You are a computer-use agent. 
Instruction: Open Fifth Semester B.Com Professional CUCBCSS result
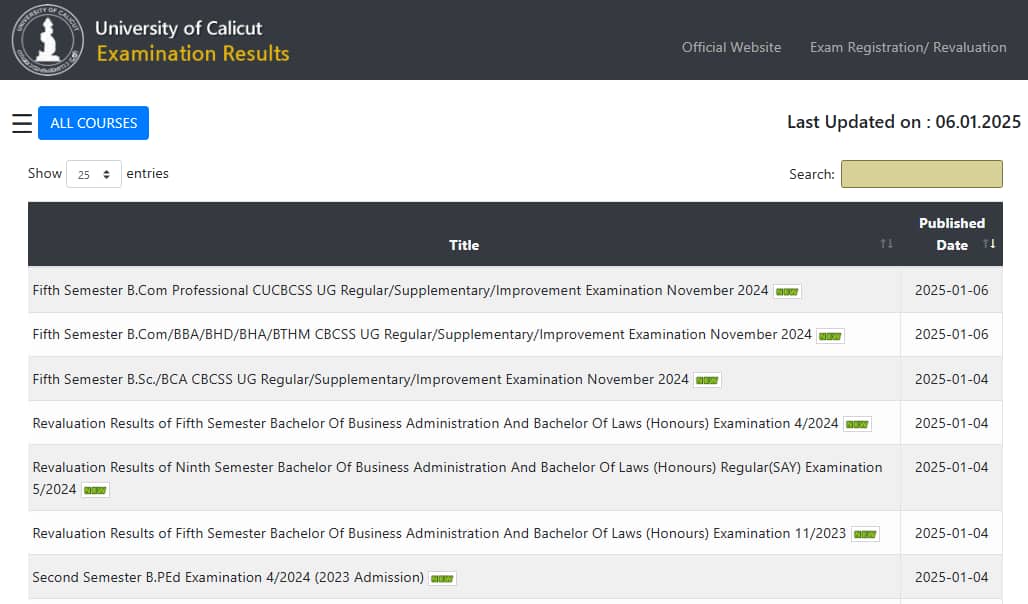click(400, 290)
